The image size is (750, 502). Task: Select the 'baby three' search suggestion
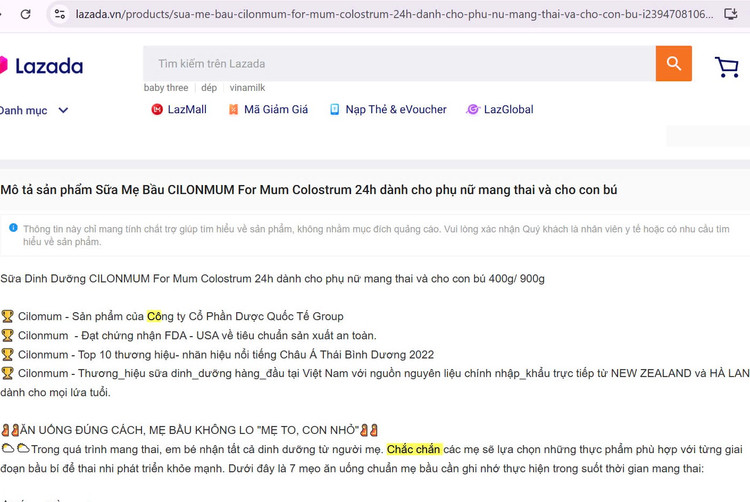pyautogui.click(x=166, y=88)
